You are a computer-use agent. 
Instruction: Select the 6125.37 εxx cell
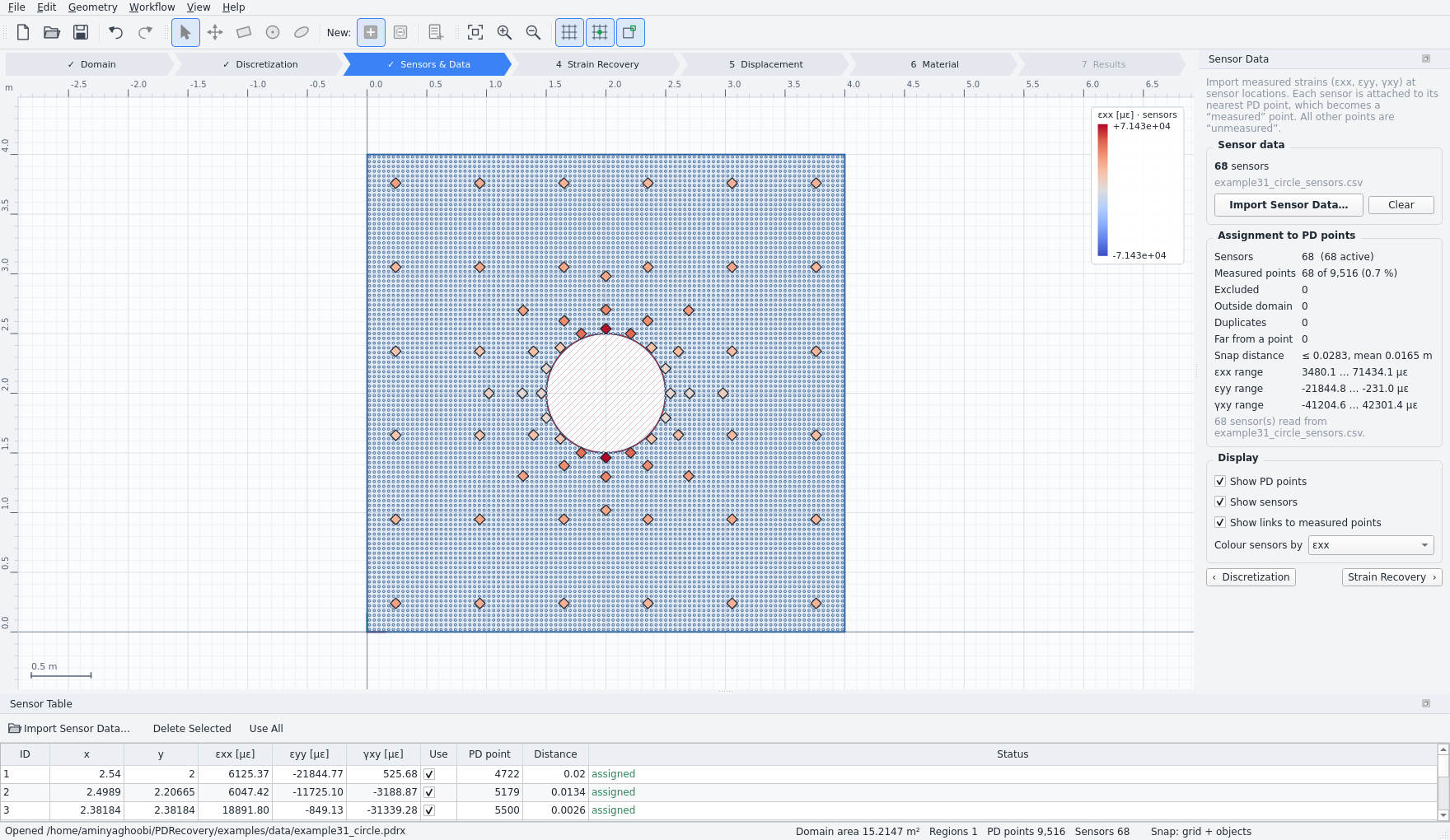tap(235, 774)
